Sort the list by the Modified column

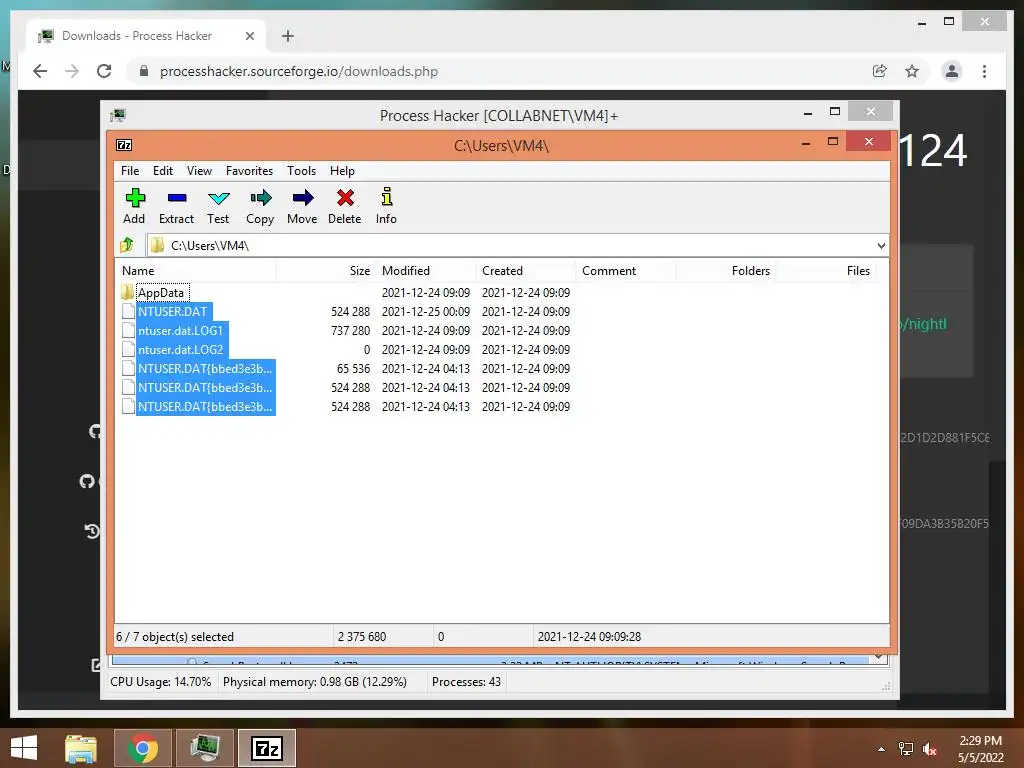pyautogui.click(x=426, y=270)
